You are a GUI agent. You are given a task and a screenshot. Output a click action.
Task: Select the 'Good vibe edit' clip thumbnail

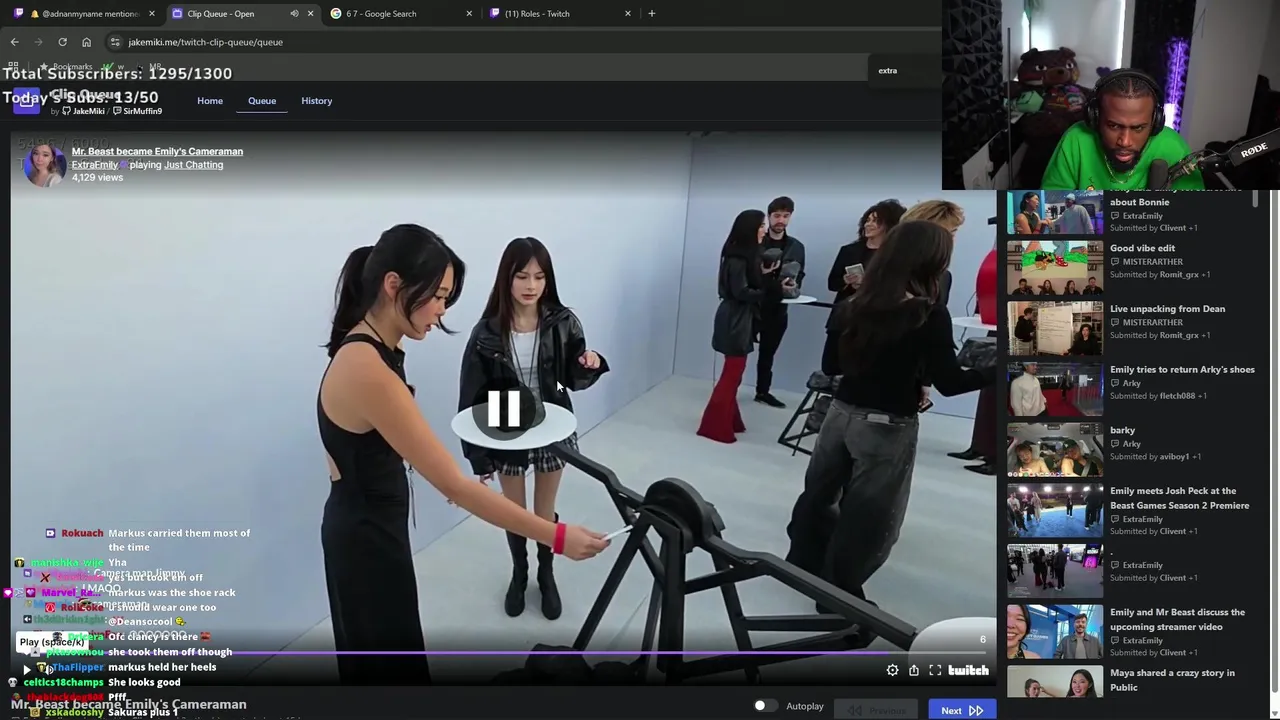point(1055,267)
